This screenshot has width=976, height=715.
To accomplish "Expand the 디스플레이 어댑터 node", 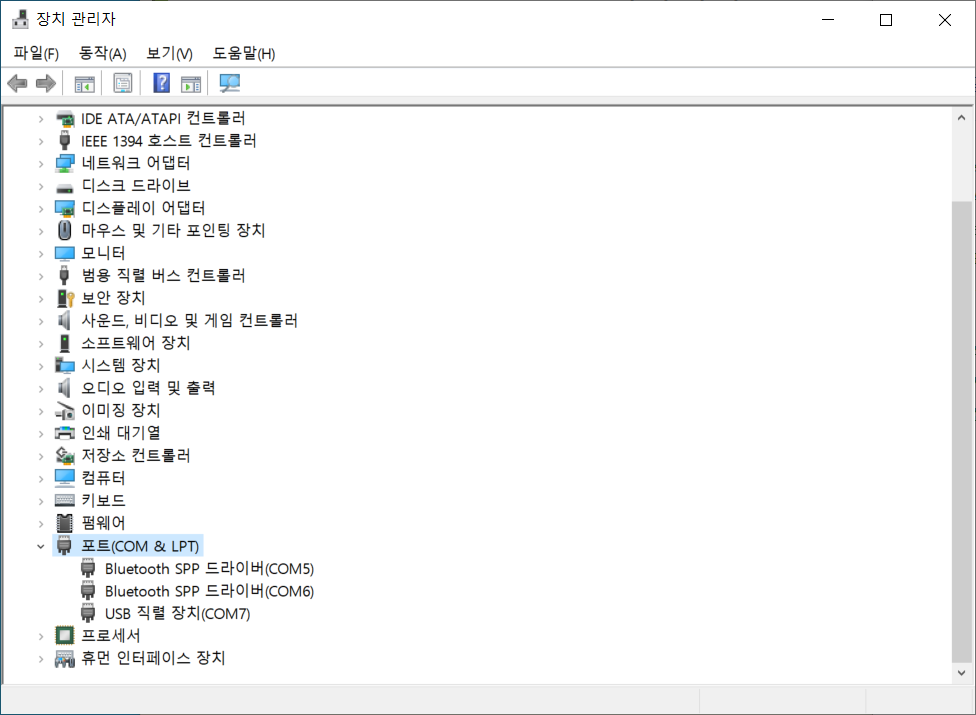I will tap(40, 208).
